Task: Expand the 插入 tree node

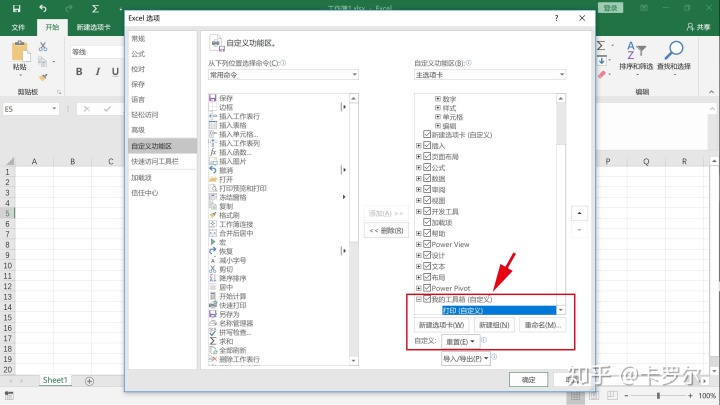Action: tap(418, 146)
